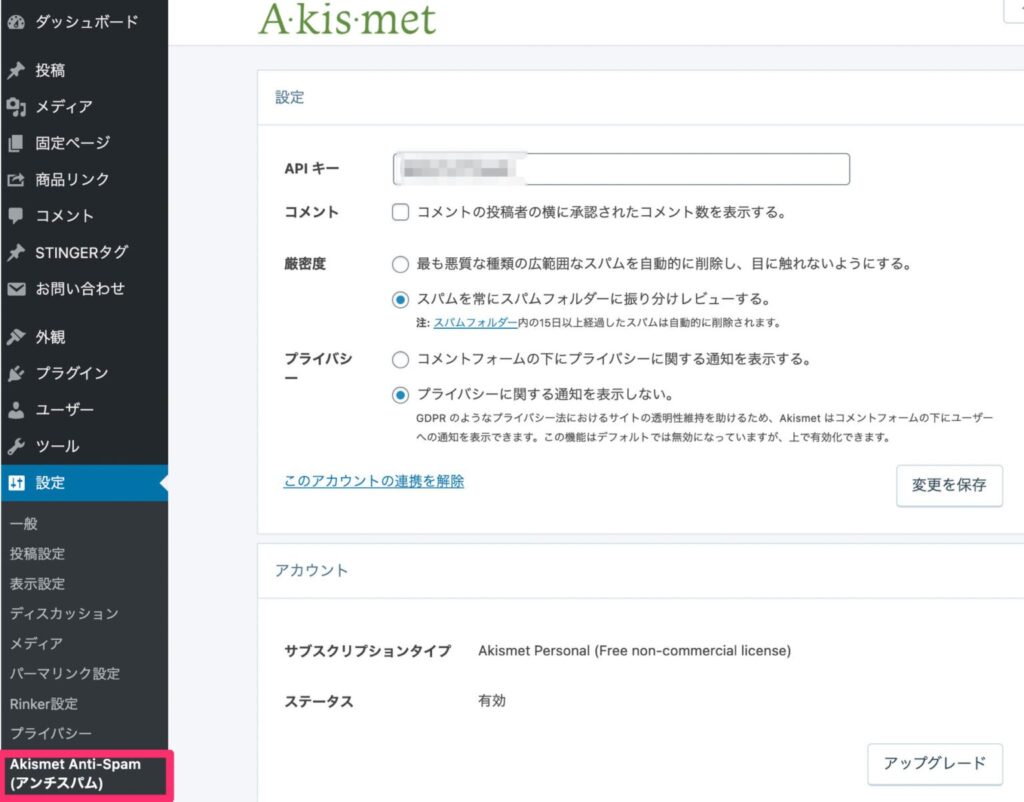Open 投稿設定 submenu item
Screen dimensions: 1024x802
pyautogui.click(x=37, y=554)
